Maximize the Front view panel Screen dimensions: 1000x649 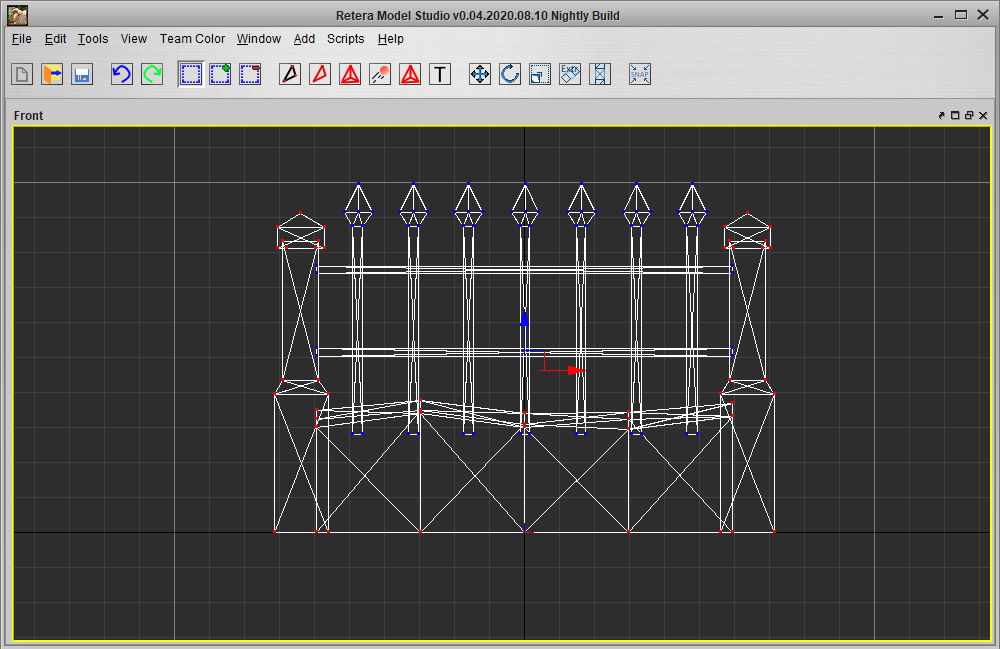coord(955,116)
